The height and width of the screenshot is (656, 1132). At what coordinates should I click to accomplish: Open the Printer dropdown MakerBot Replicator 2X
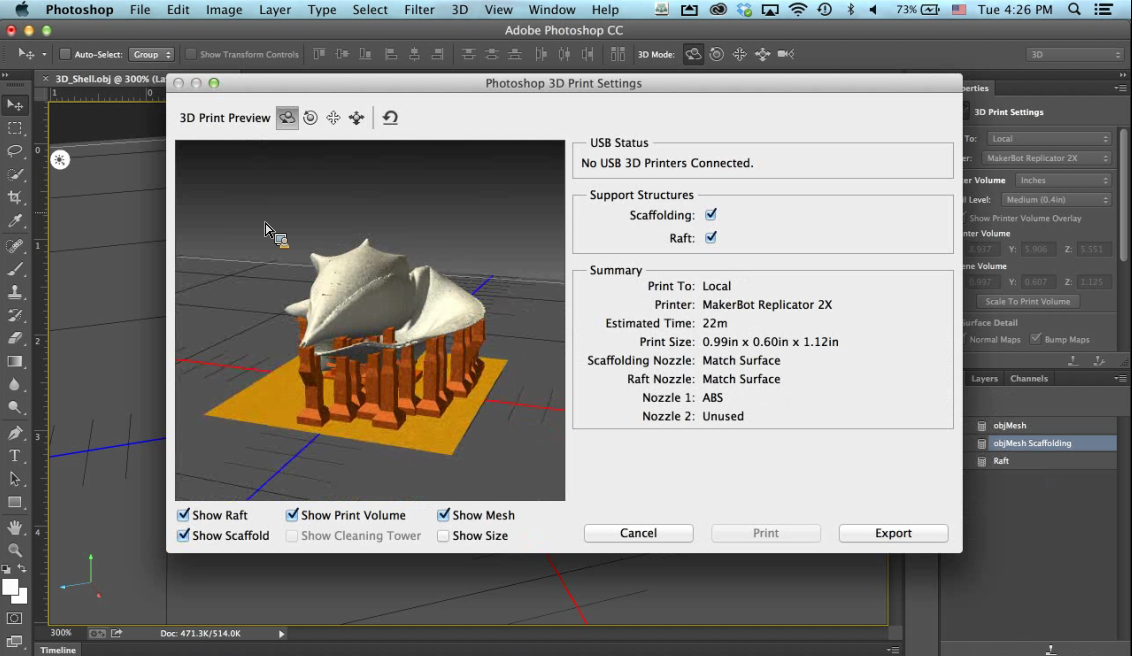coord(1046,158)
